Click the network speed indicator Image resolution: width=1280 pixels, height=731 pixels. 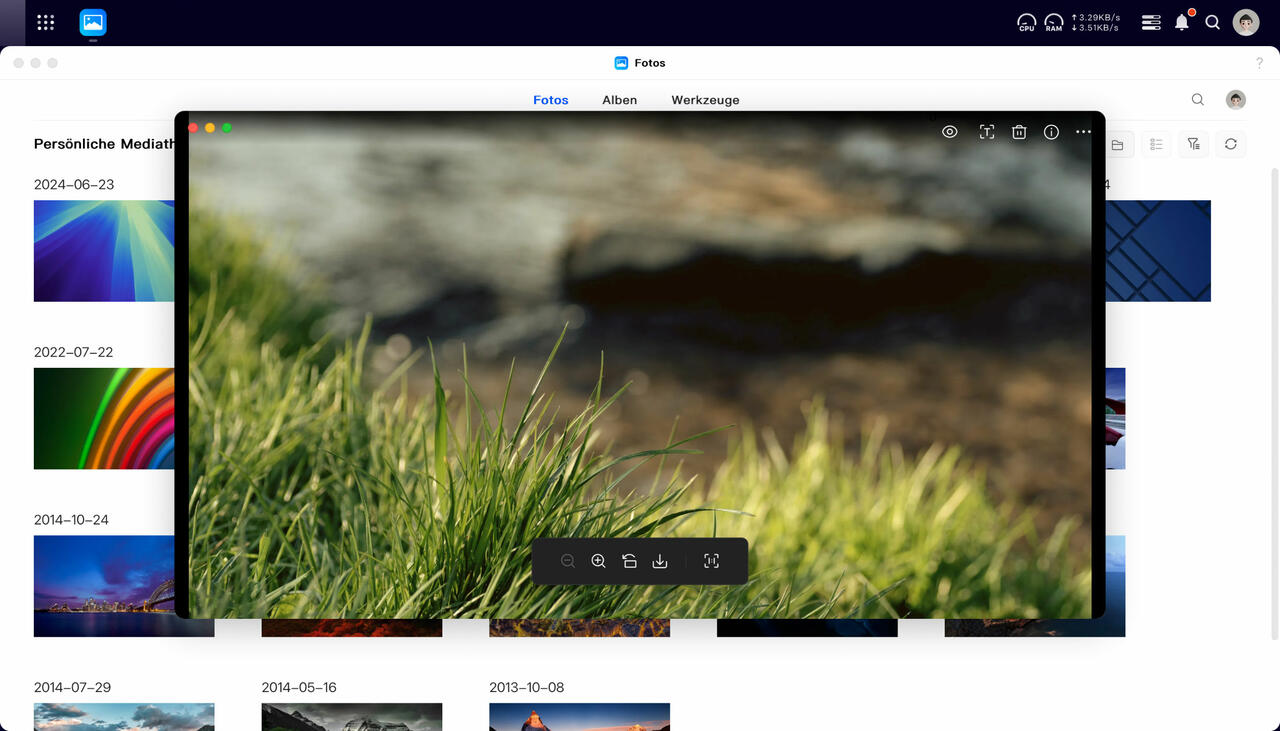[x=1095, y=22]
